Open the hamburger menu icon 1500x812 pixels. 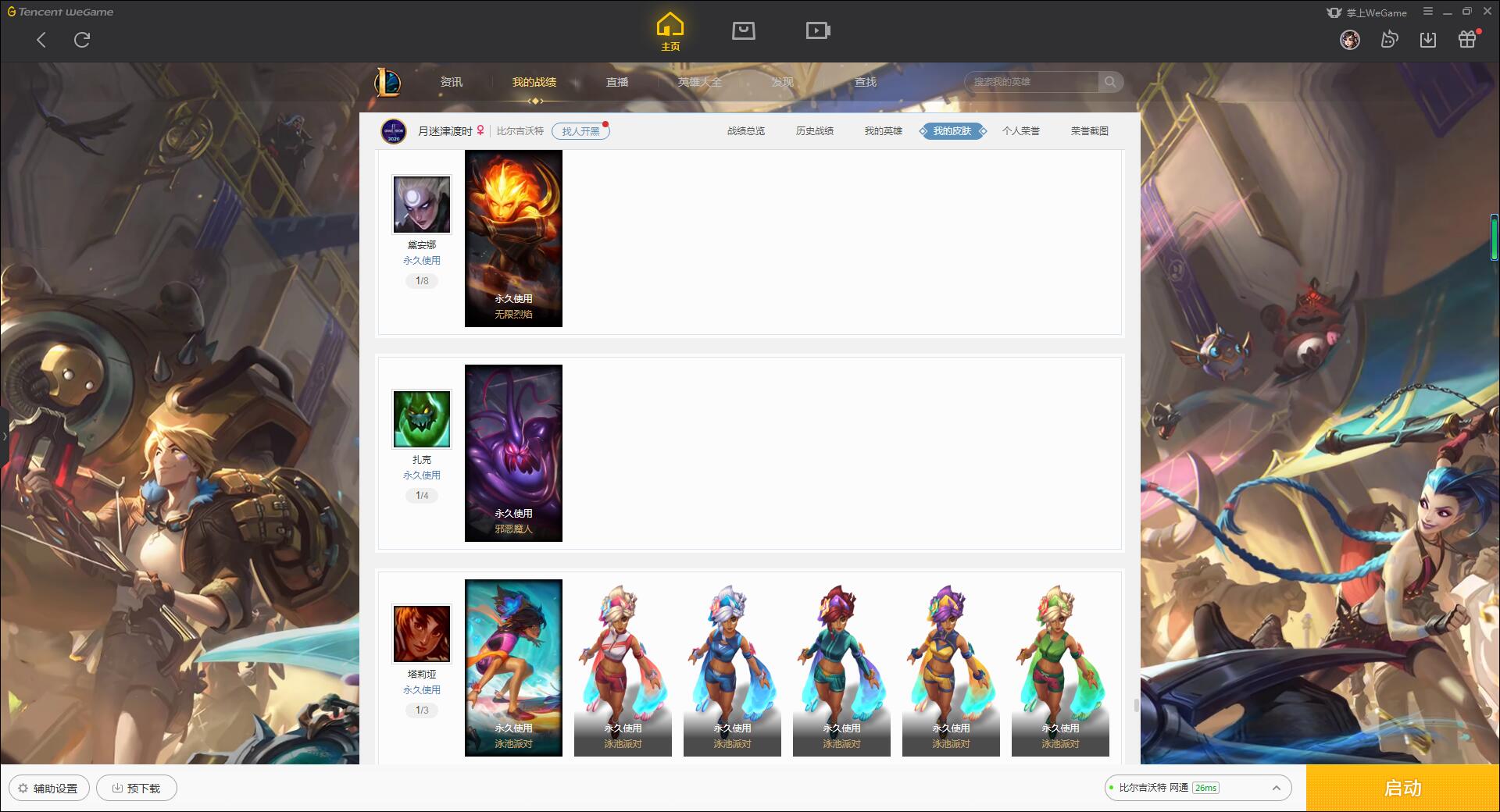click(1428, 12)
